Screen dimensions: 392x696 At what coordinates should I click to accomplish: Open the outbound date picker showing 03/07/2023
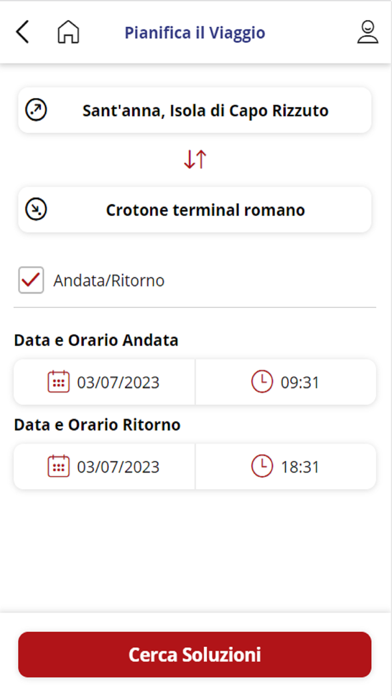click(104, 382)
